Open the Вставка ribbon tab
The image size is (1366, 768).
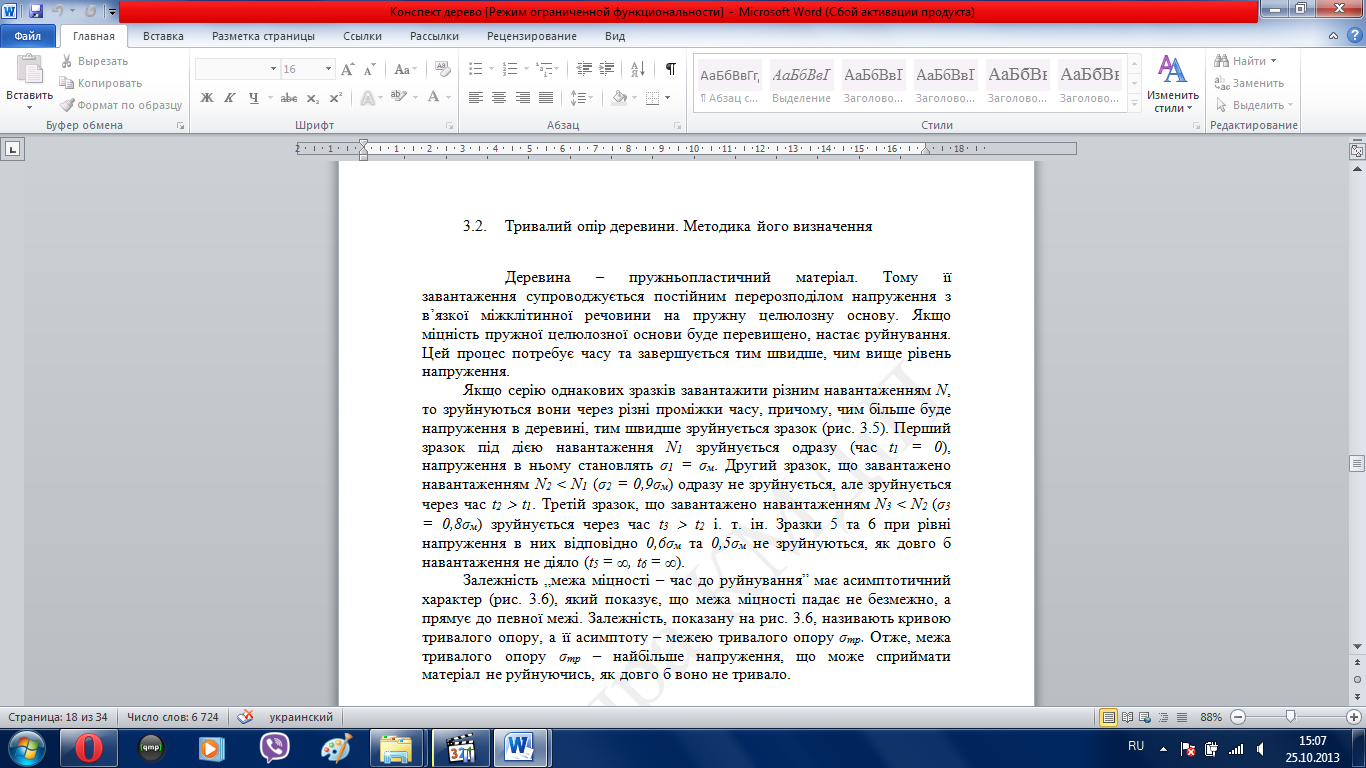[x=163, y=36]
